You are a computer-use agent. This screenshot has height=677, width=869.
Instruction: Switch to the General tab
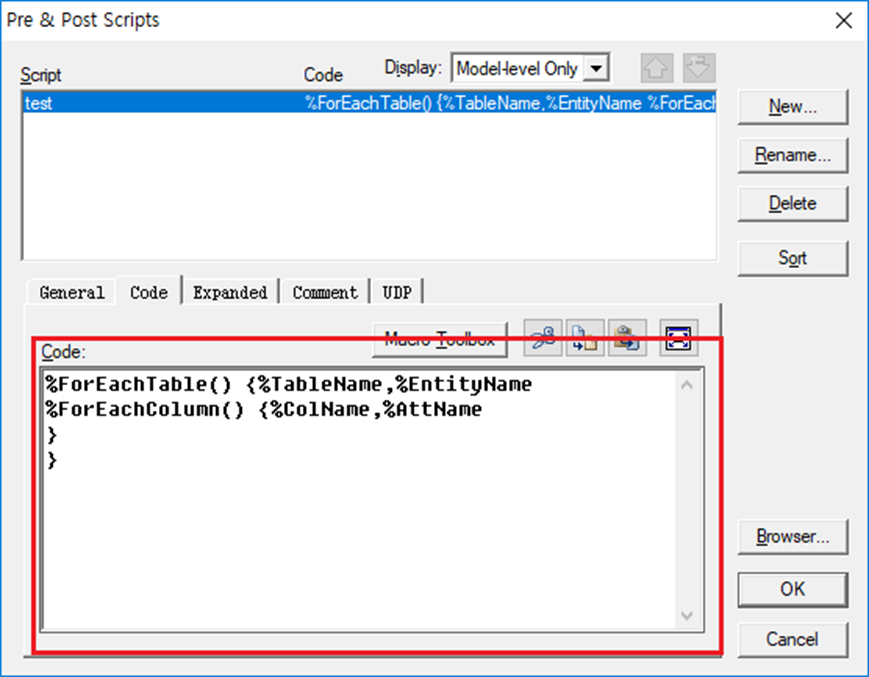[72, 292]
